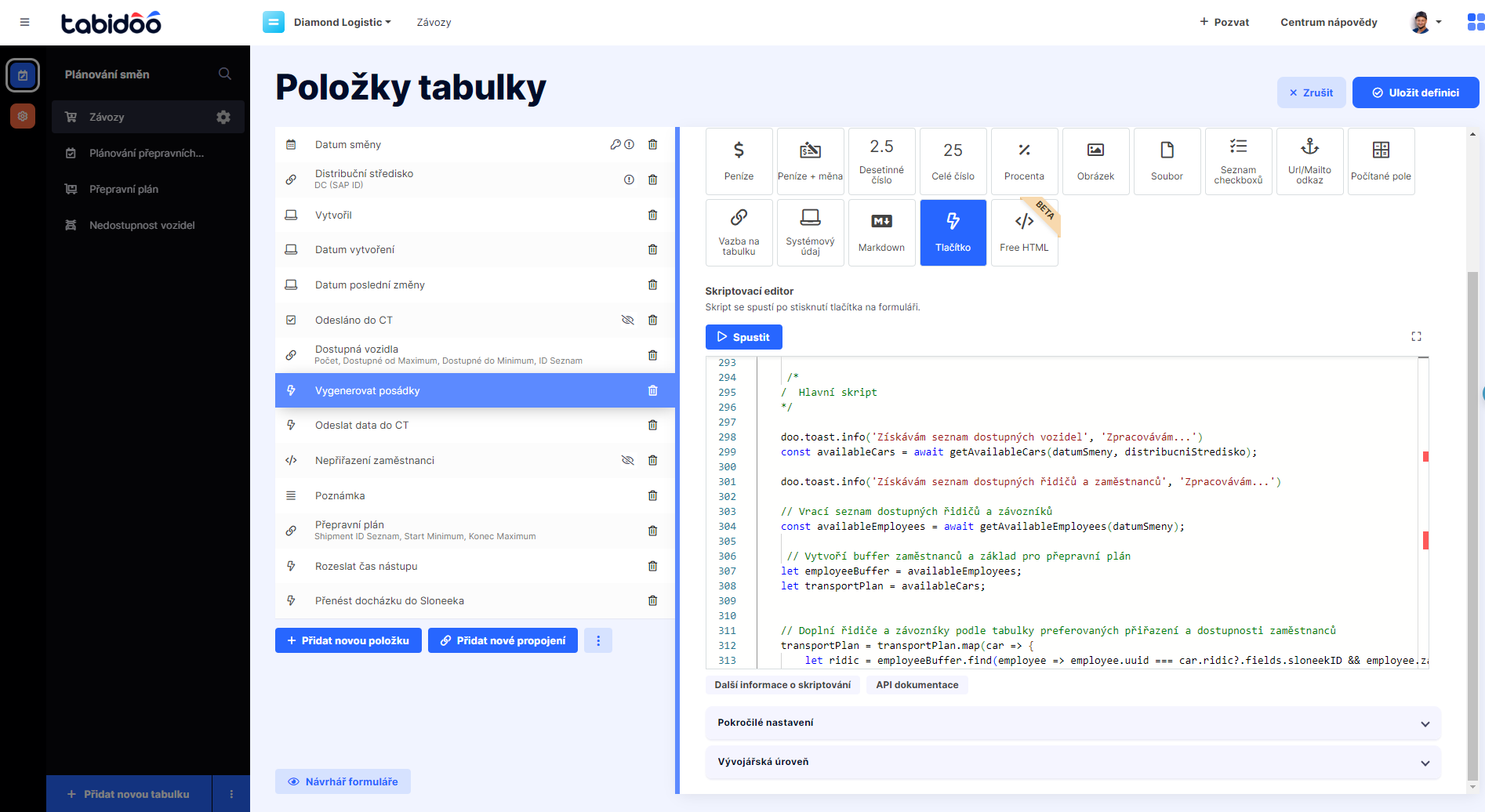Select the Markdown field type
Image resolution: width=1485 pixels, height=812 pixels.
coord(881,232)
